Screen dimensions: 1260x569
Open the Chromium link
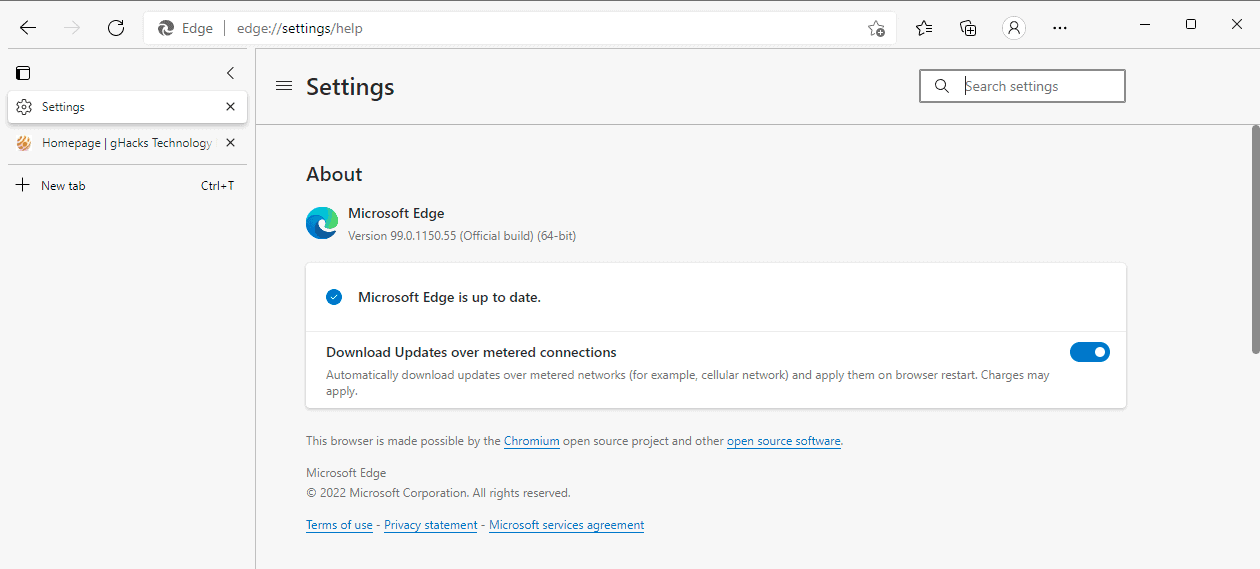tap(532, 441)
